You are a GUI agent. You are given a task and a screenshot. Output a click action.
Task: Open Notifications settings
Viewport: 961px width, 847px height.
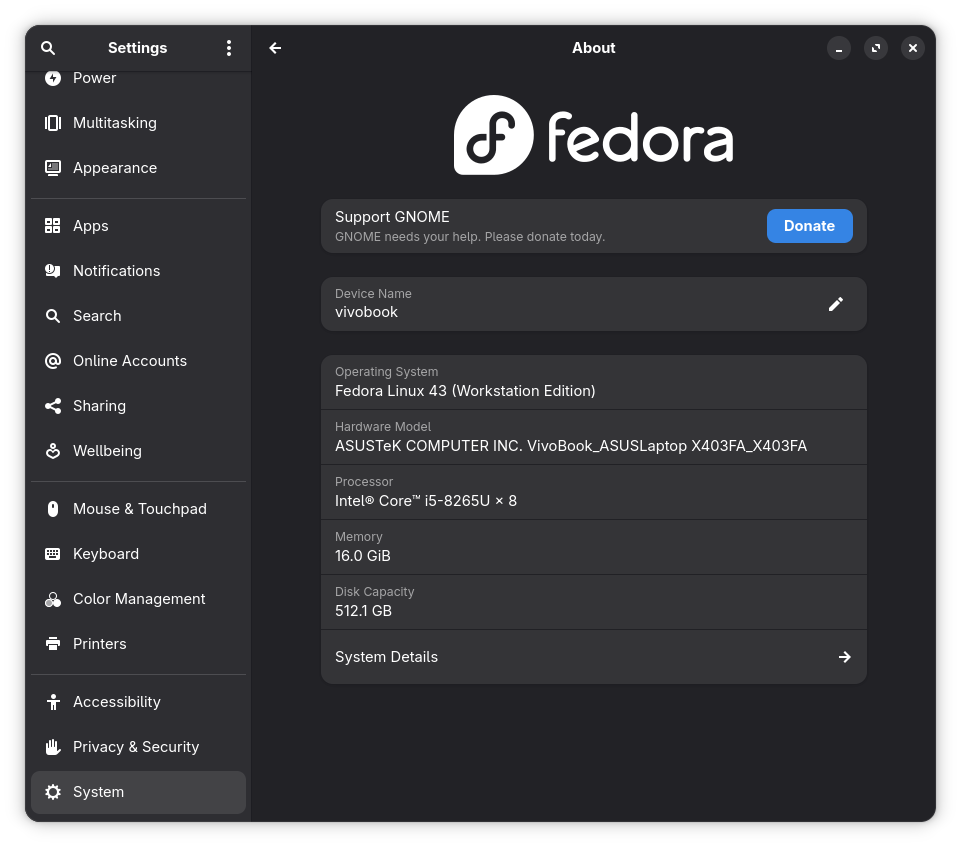[139, 271]
